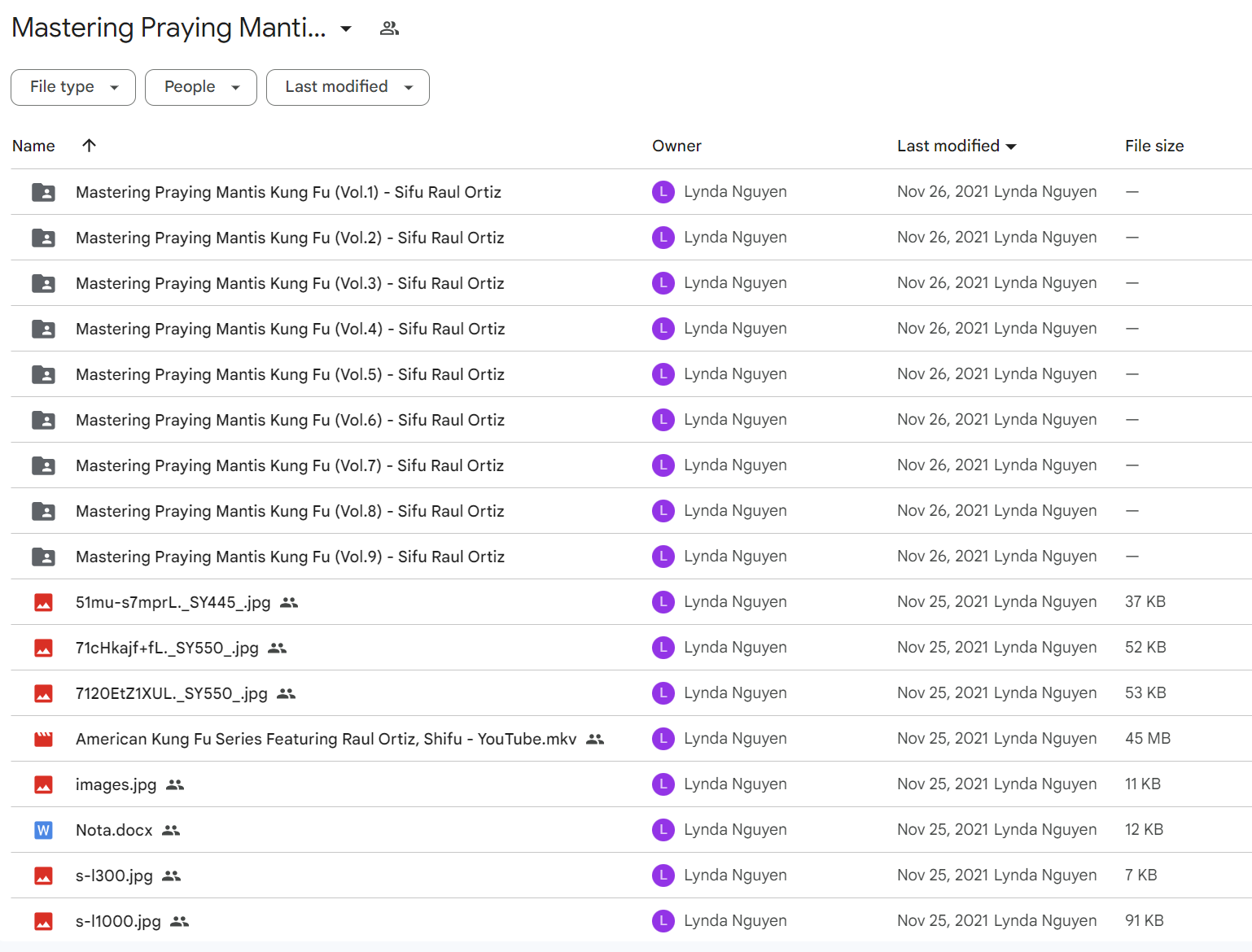Click the Owner column header
The height and width of the screenshot is (952, 1252).
pos(676,146)
